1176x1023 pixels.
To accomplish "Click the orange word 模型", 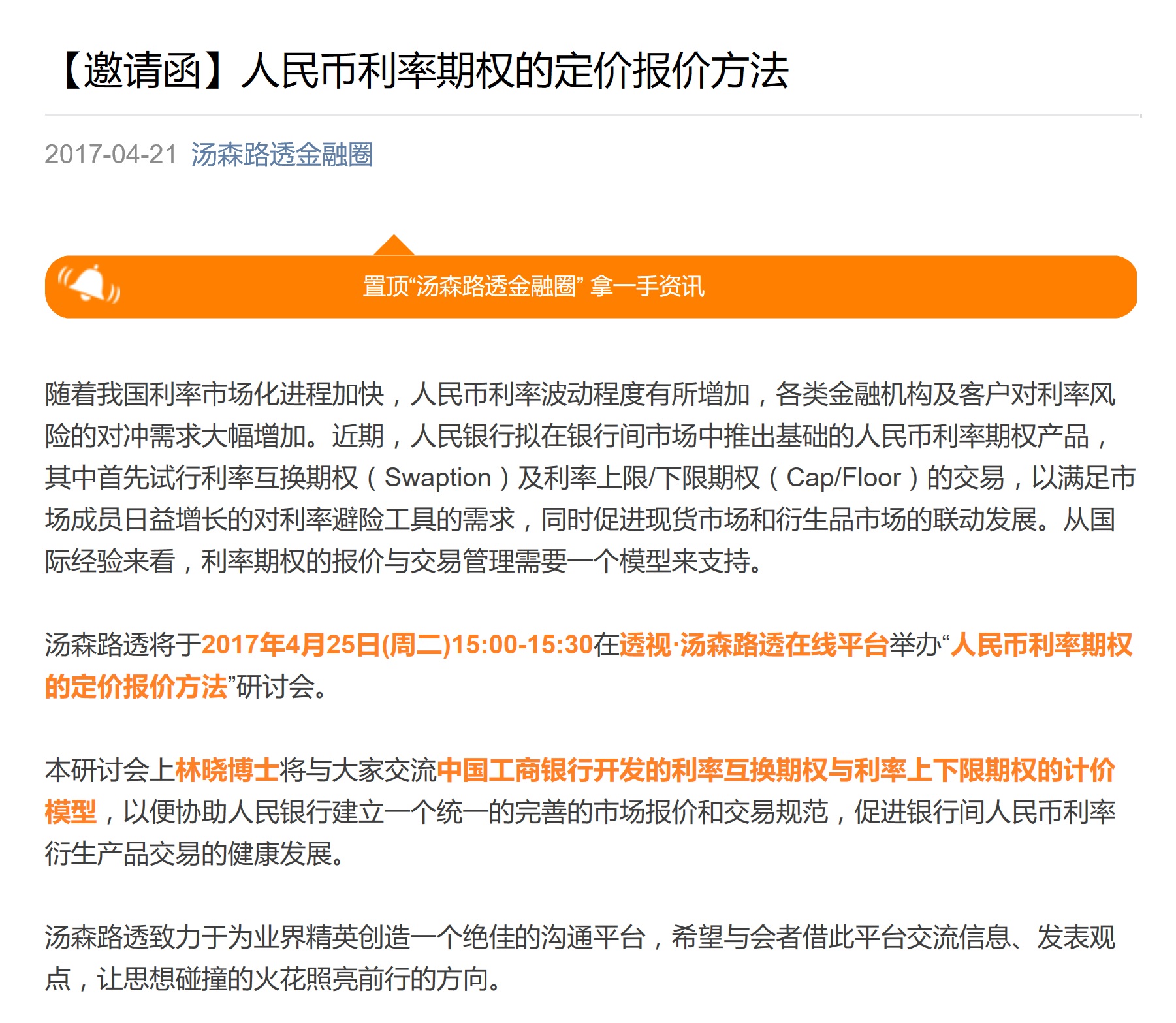I will (71, 812).
